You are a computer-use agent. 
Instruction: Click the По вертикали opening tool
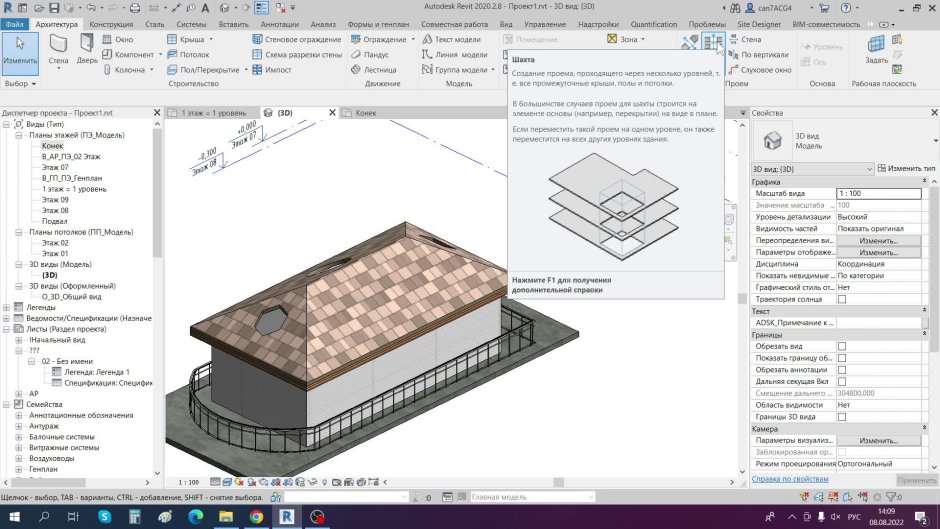tap(758, 55)
